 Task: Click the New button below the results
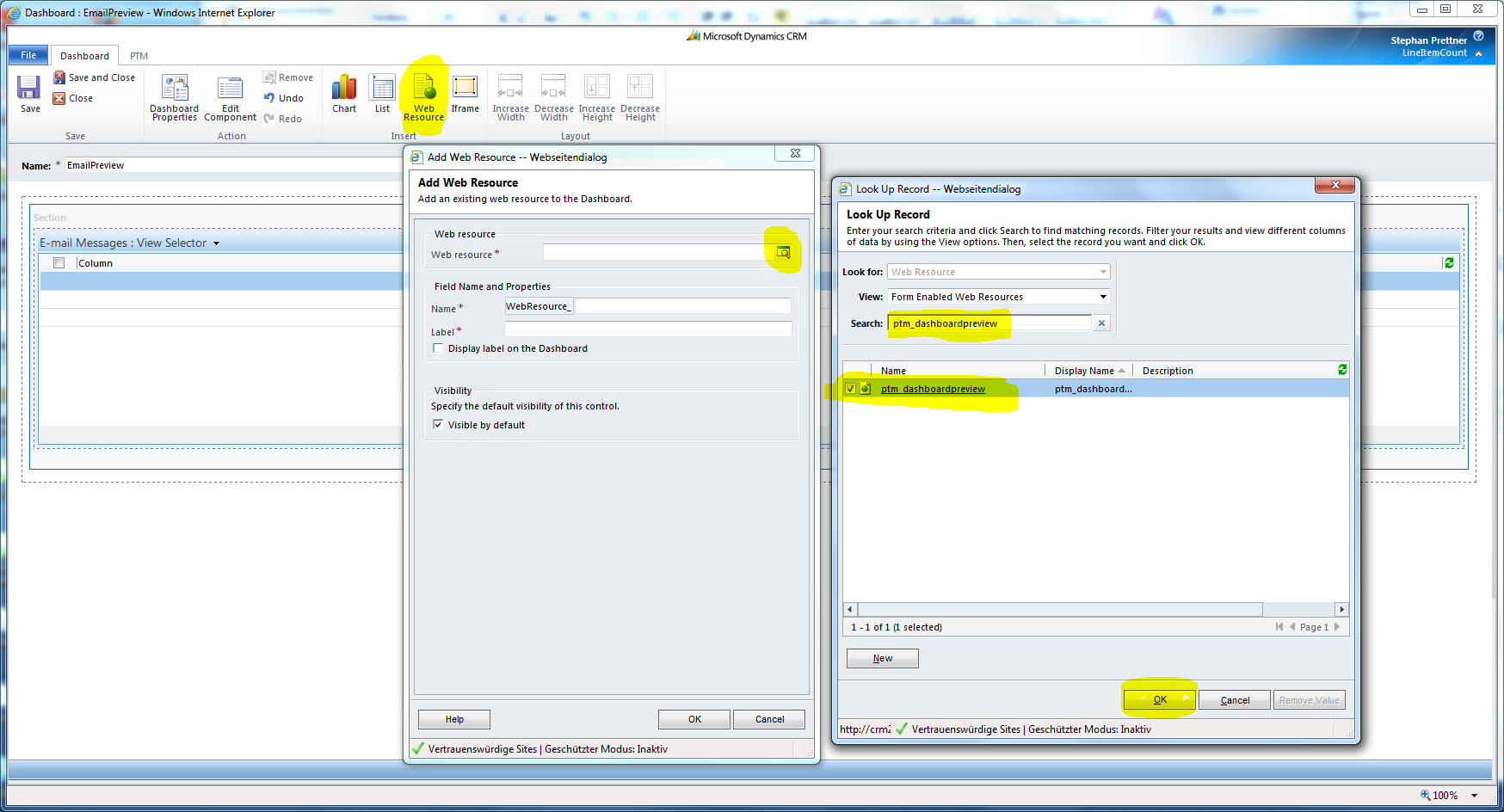click(882, 657)
